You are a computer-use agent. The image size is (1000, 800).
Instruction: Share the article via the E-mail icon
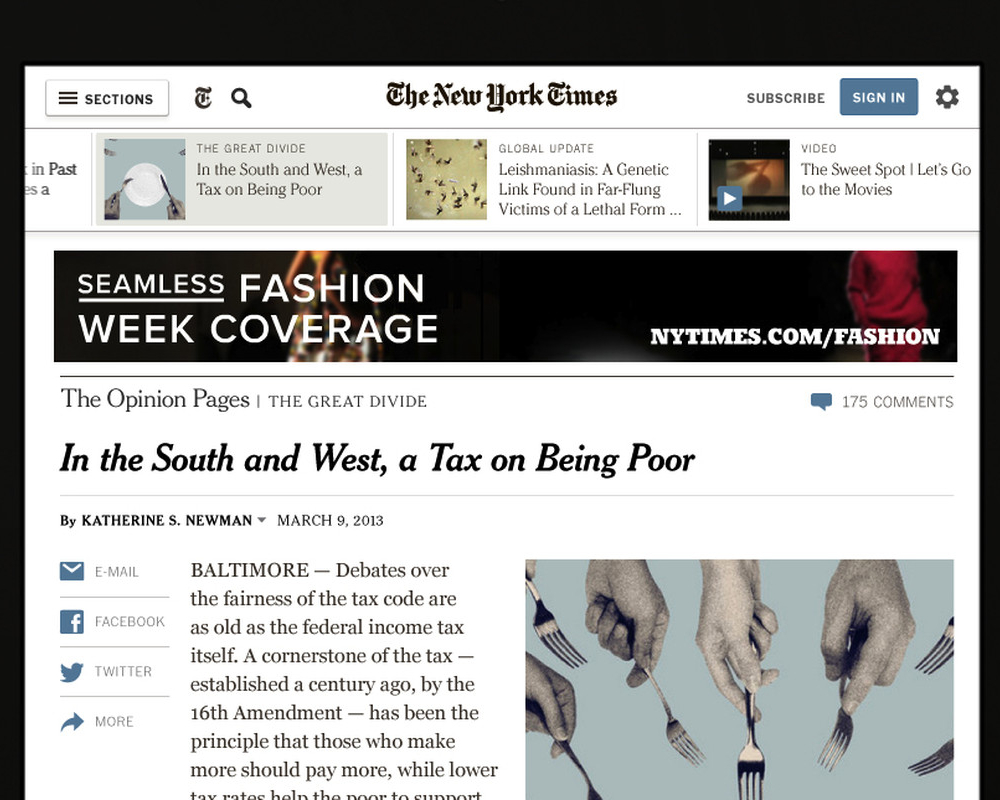[x=72, y=572]
